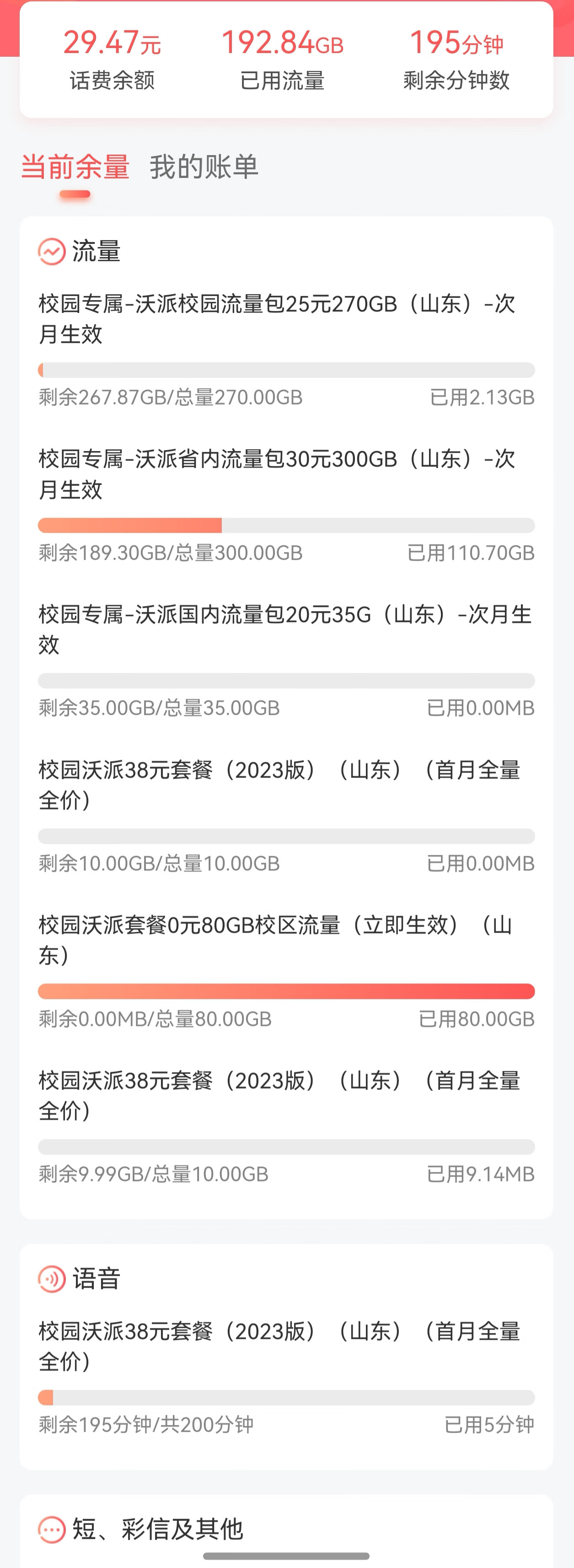Tap the 语音 voice section icon

coord(52,1279)
